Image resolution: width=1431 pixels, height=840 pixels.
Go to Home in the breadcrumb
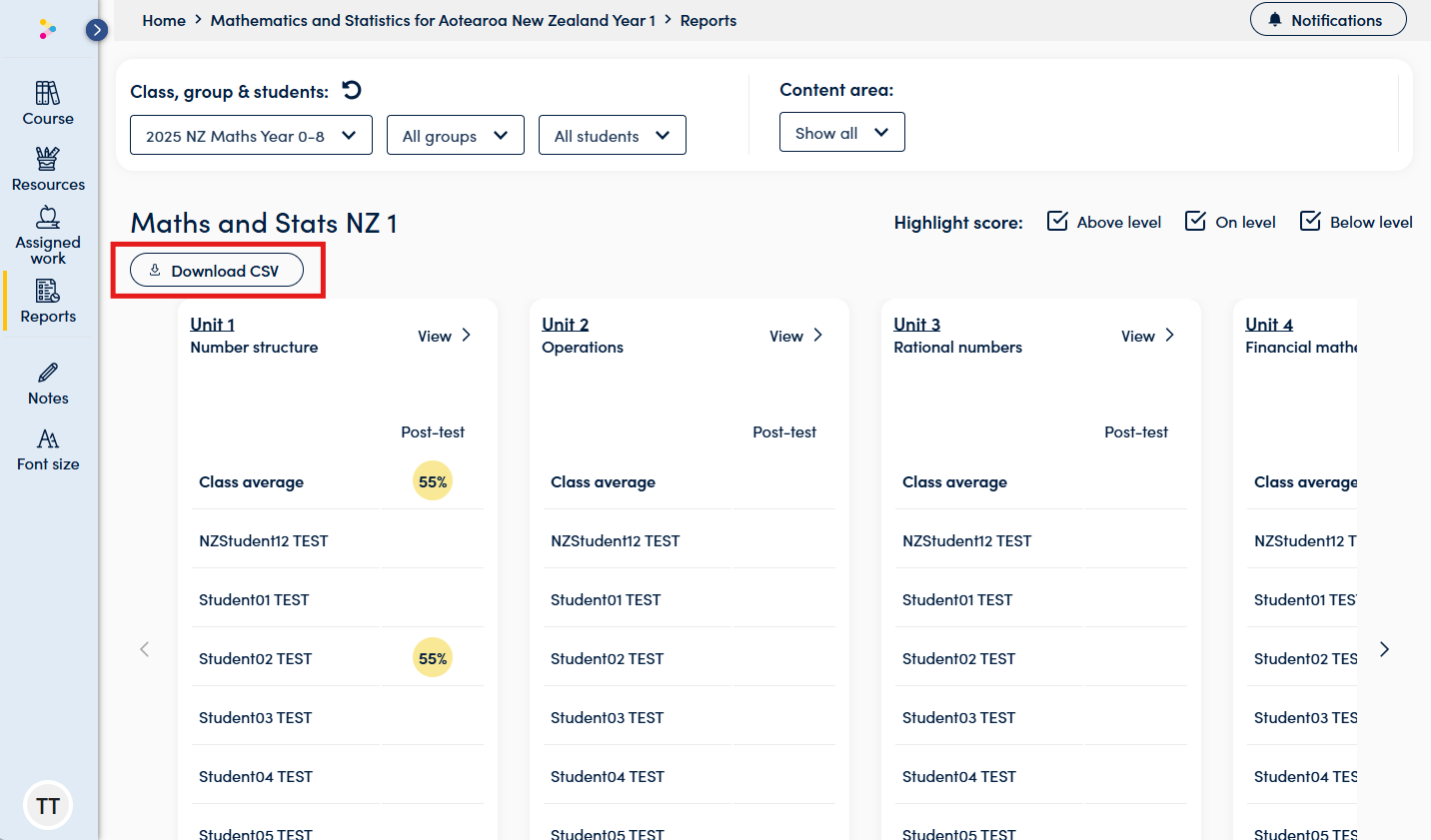pos(164,20)
